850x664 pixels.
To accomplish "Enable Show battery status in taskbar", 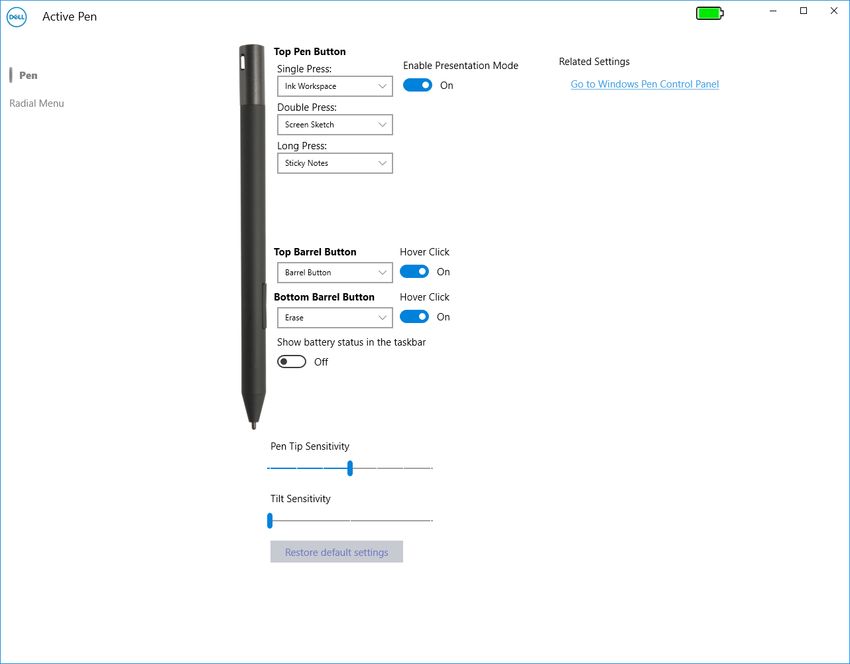I will (x=292, y=362).
